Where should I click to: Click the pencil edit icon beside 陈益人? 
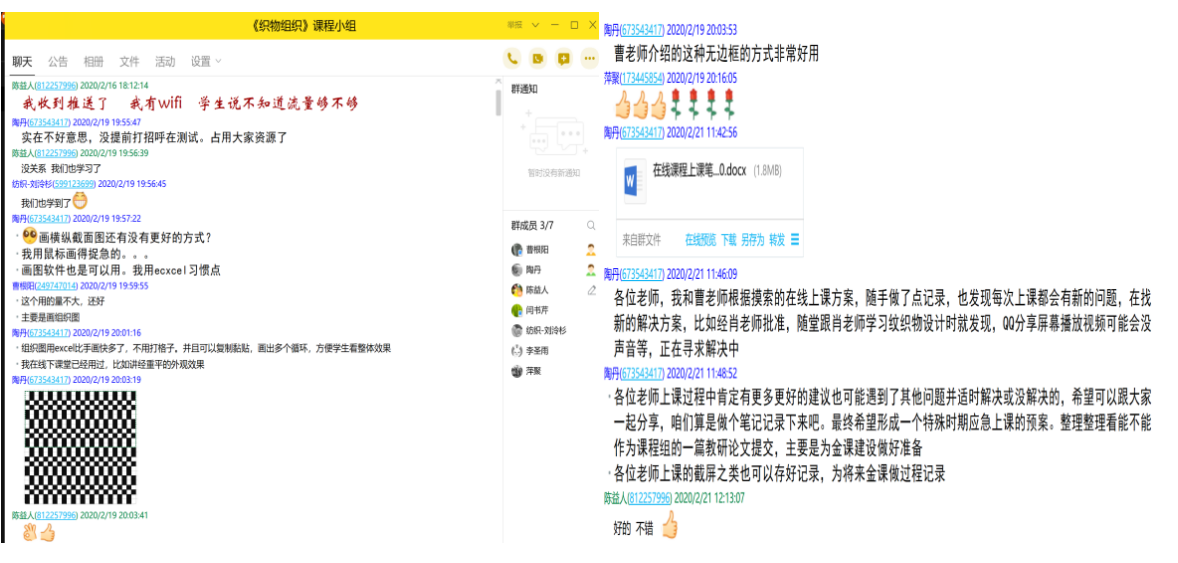pyautogui.click(x=591, y=290)
